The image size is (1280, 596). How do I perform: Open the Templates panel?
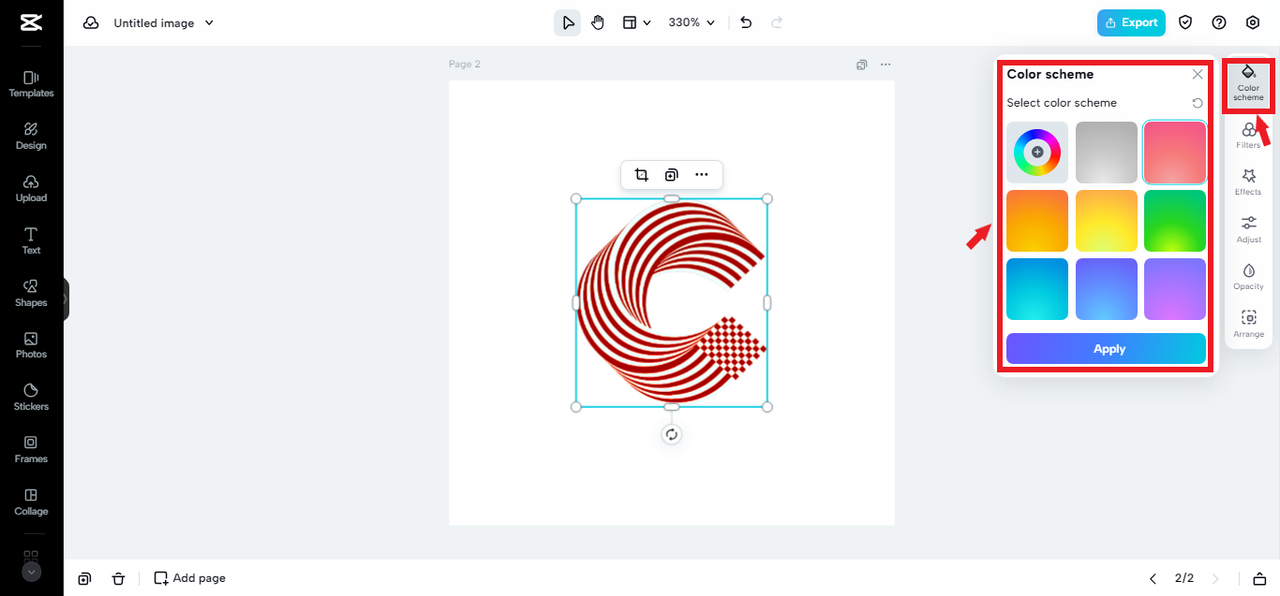tap(31, 84)
